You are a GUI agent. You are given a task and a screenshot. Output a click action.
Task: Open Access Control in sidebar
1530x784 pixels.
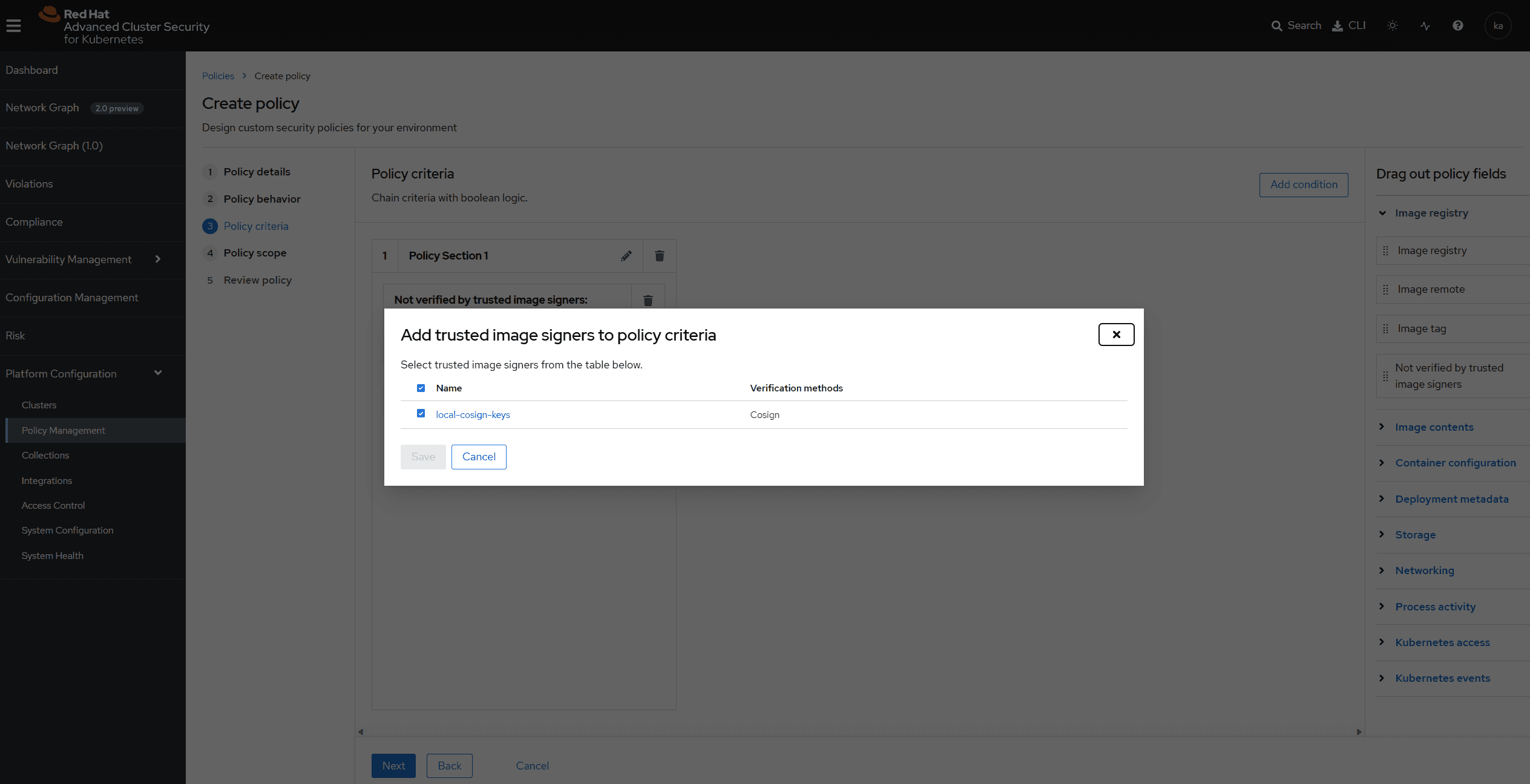point(96,505)
